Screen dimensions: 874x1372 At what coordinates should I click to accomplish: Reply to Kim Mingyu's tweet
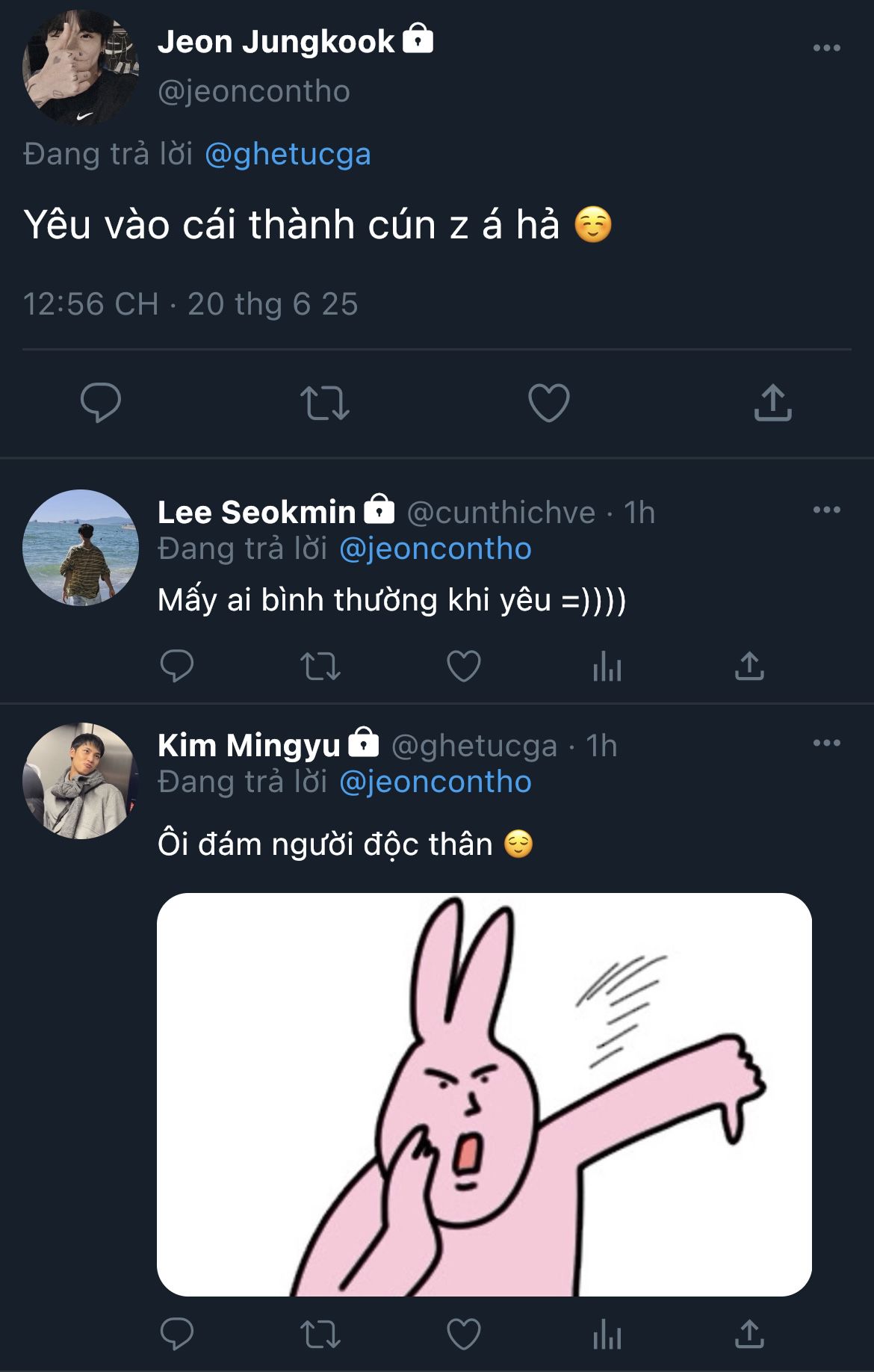point(177,1334)
